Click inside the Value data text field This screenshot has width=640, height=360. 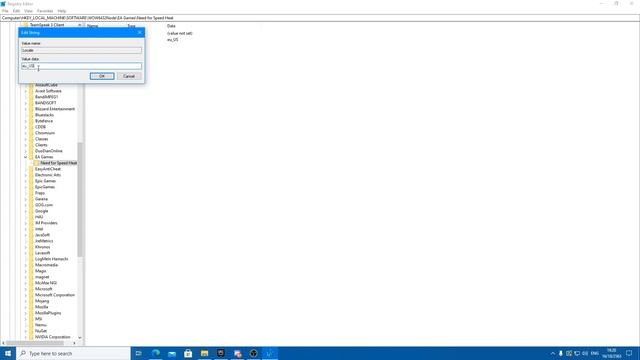82,66
